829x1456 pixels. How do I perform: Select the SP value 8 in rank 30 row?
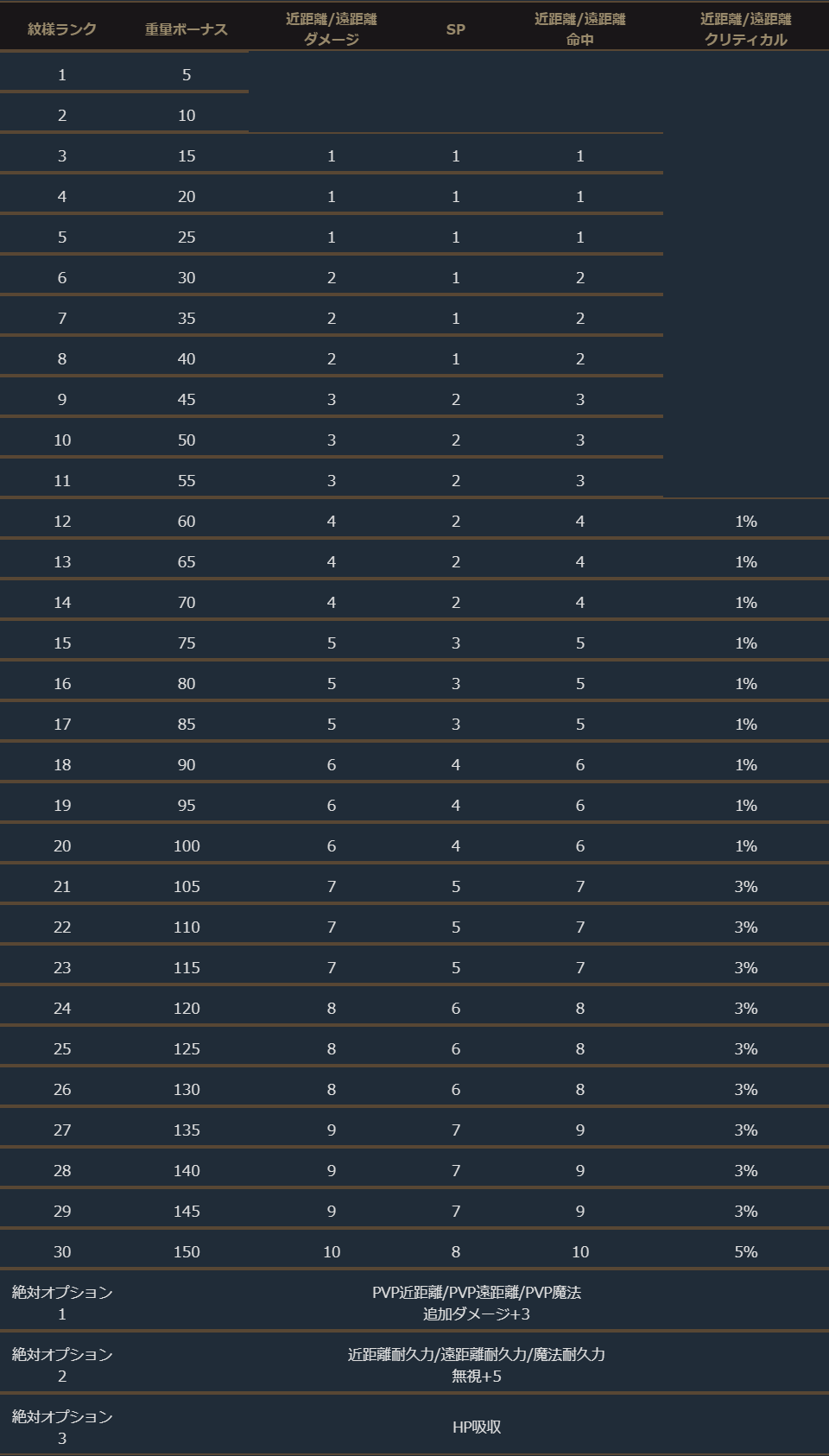click(x=456, y=1251)
